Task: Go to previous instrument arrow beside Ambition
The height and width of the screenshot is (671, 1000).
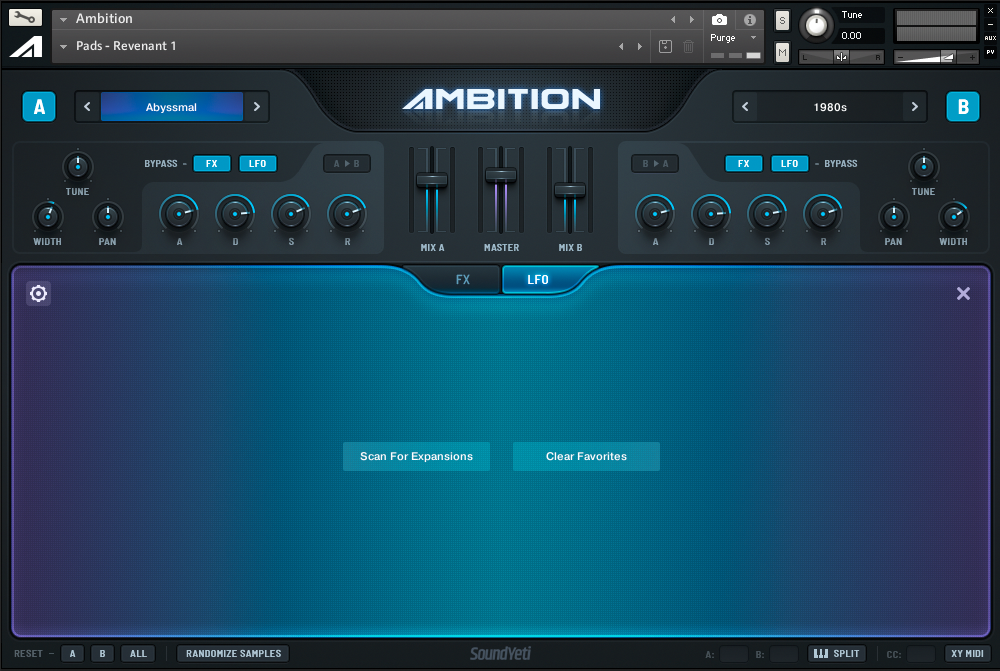Action: 673,20
